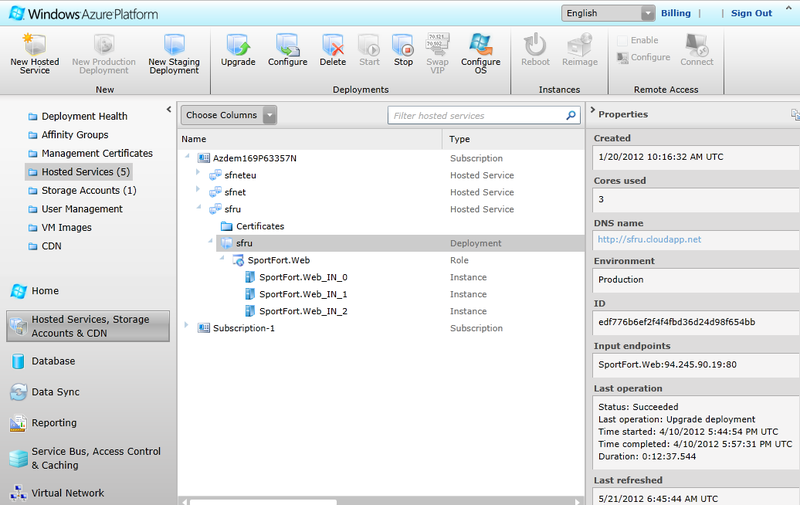Open the http://sfru.cloudapp.net DNS link
Screen dimensions: 800x505
649,239
